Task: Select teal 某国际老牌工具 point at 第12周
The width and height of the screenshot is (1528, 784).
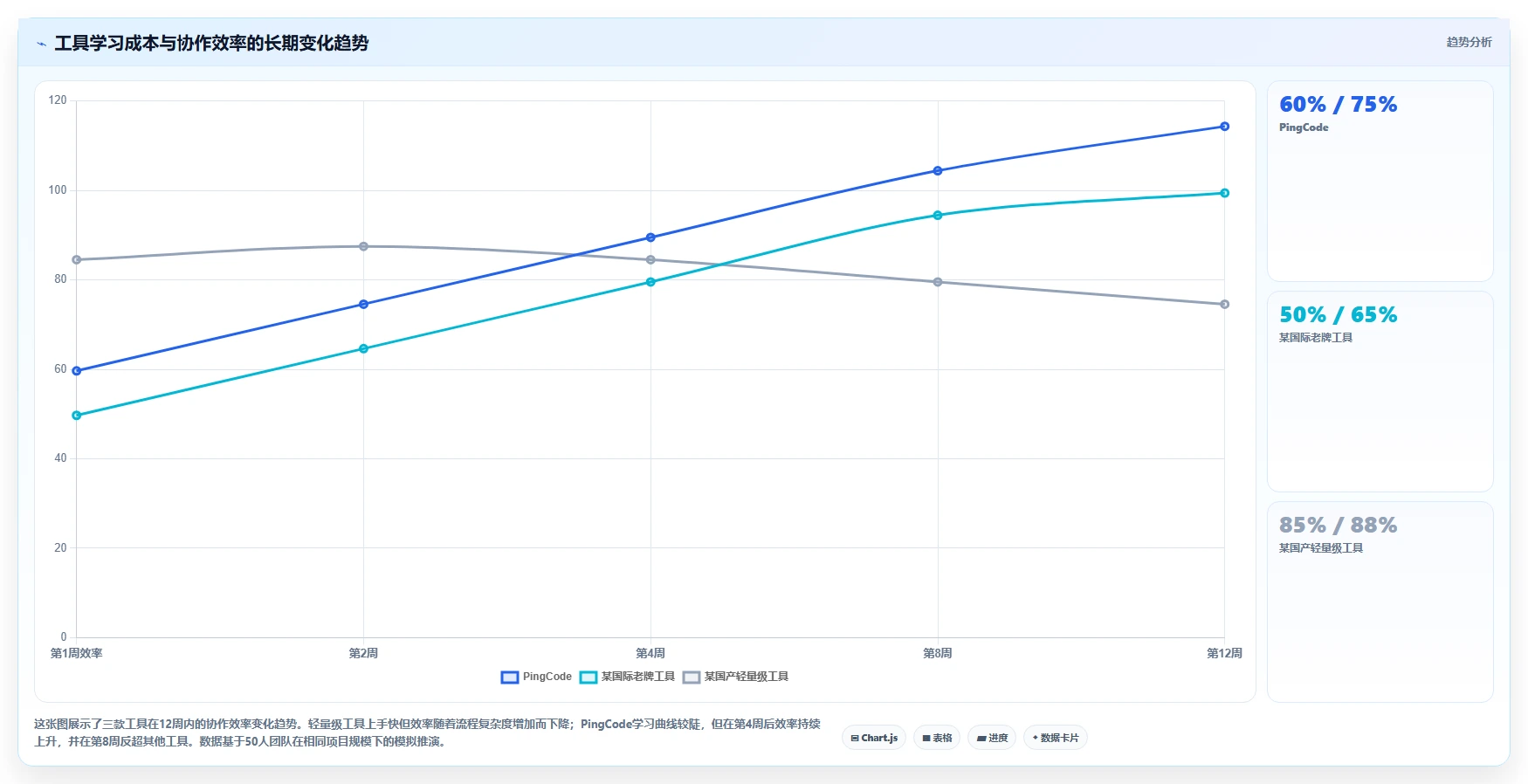Action: click(1224, 193)
